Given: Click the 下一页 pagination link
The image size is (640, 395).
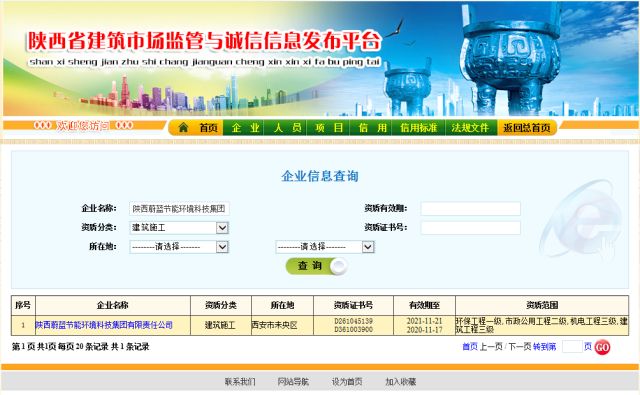Looking at the screenshot, I should point(519,346).
